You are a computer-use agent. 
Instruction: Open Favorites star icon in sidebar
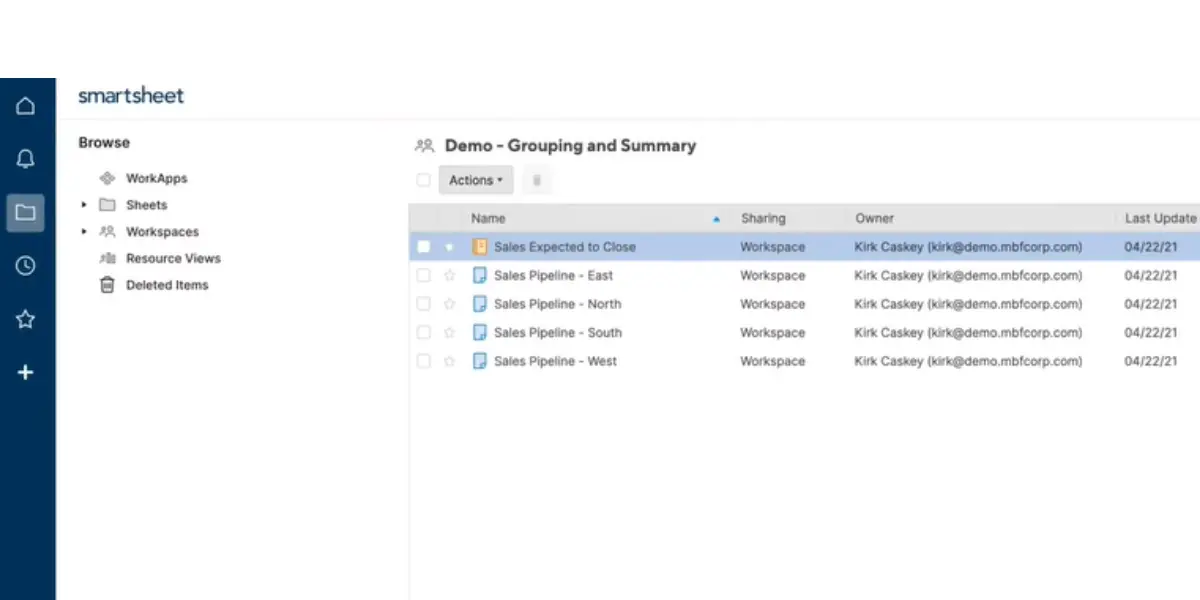(x=26, y=319)
